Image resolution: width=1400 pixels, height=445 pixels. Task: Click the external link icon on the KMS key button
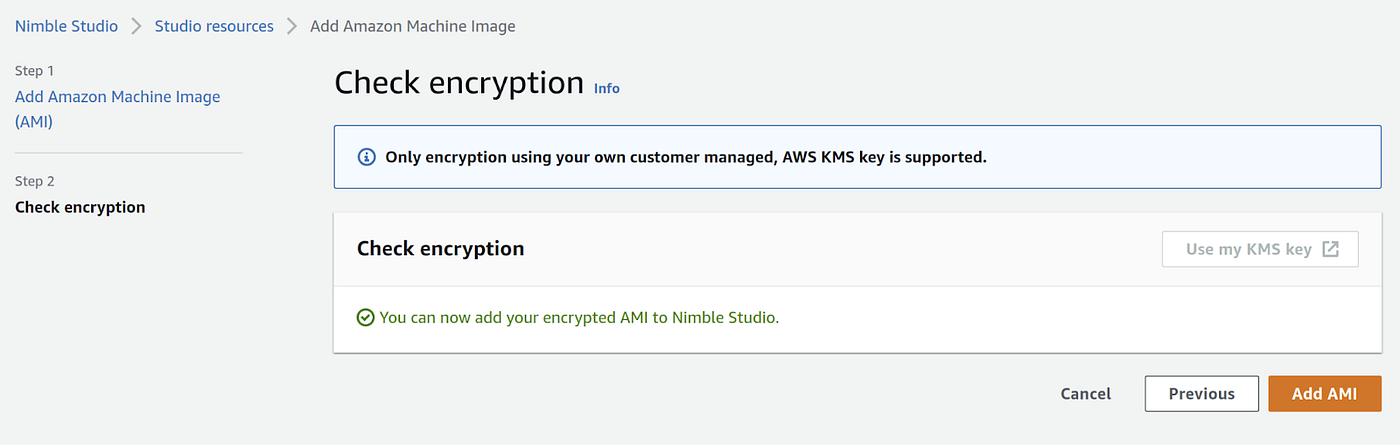(x=1330, y=249)
